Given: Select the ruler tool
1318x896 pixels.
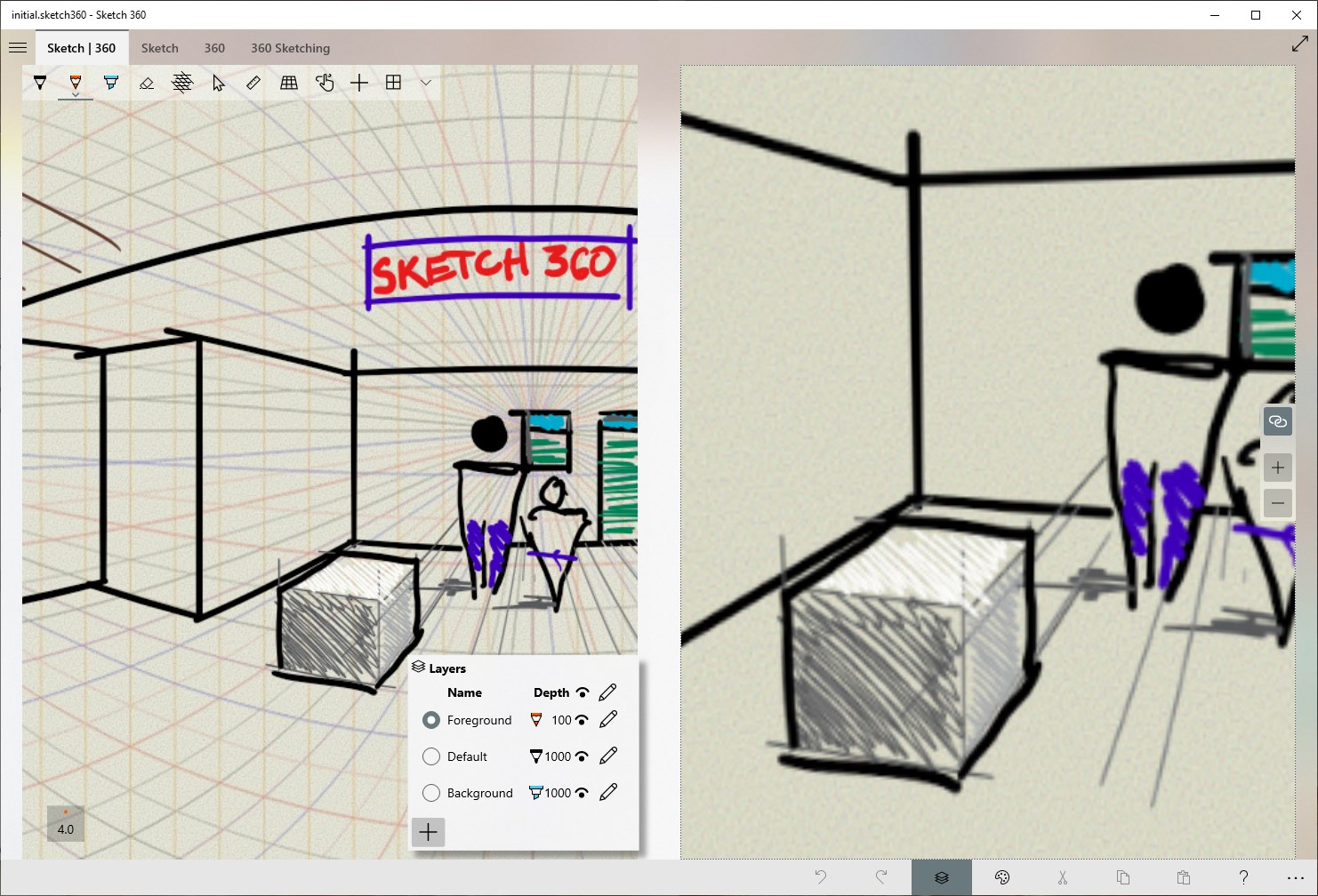Looking at the screenshot, I should pos(253,82).
